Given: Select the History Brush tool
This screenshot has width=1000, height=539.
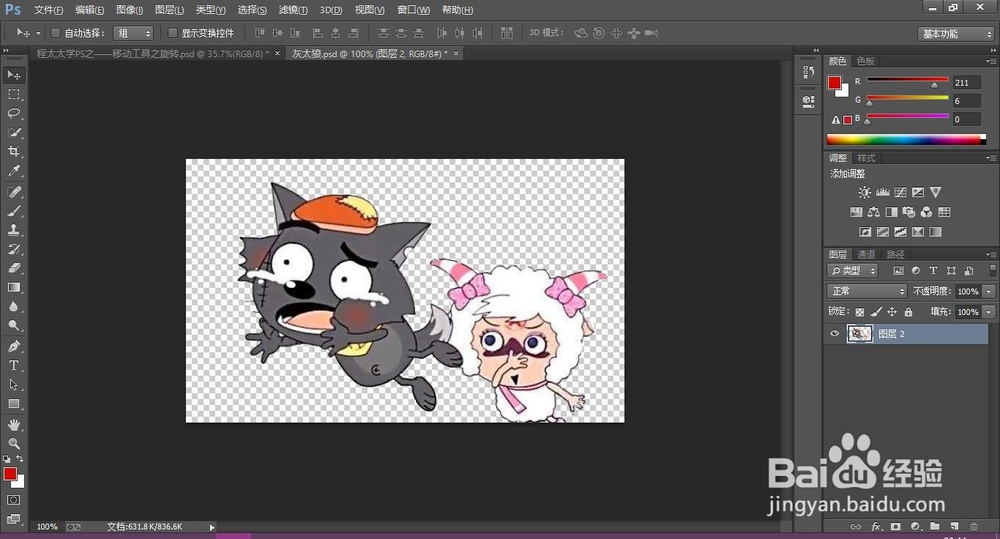Looking at the screenshot, I should [x=13, y=249].
